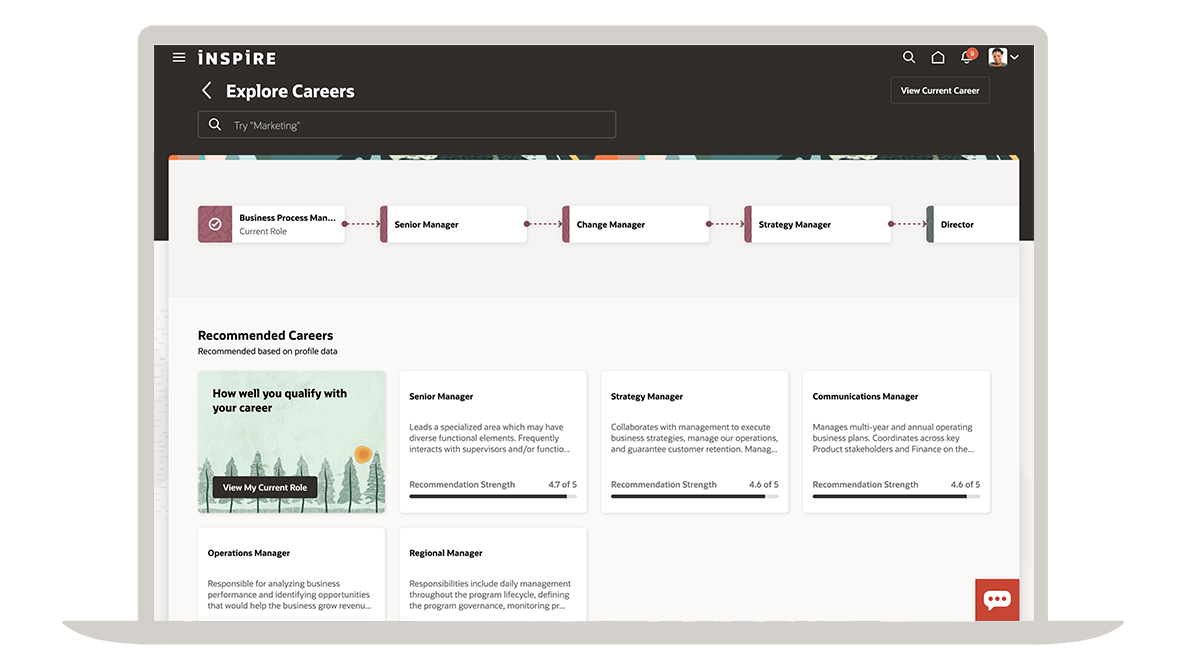1187x670 pixels.
Task: Select Strategy Manager step in career path
Action: point(819,225)
